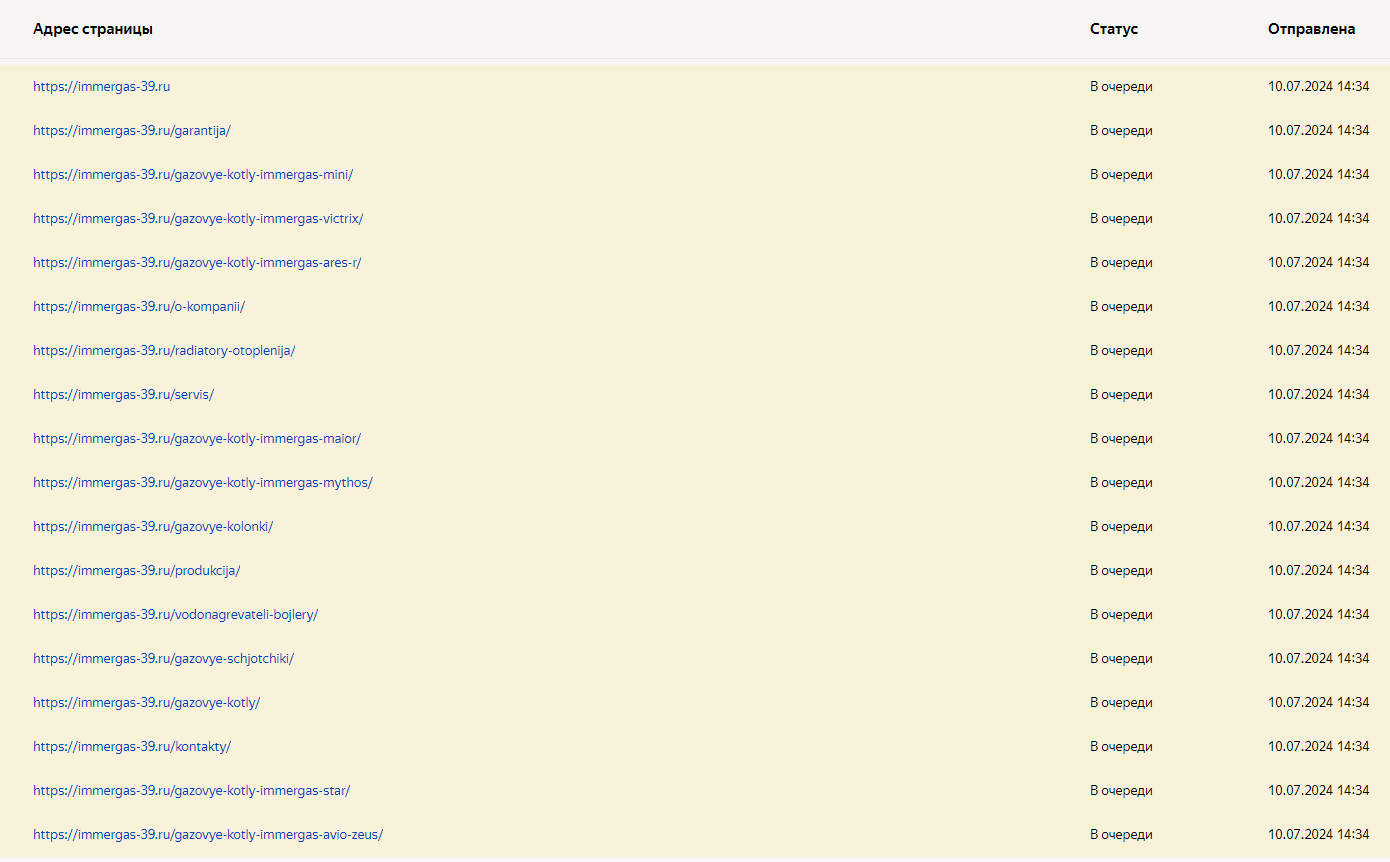Open the gazovye-kotly-immergas-ares-r link

click(x=197, y=262)
